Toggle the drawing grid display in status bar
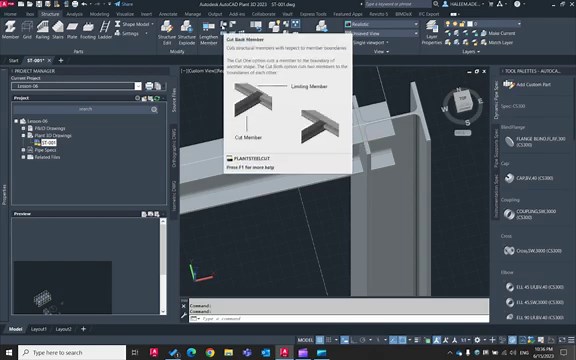 click(x=320, y=340)
